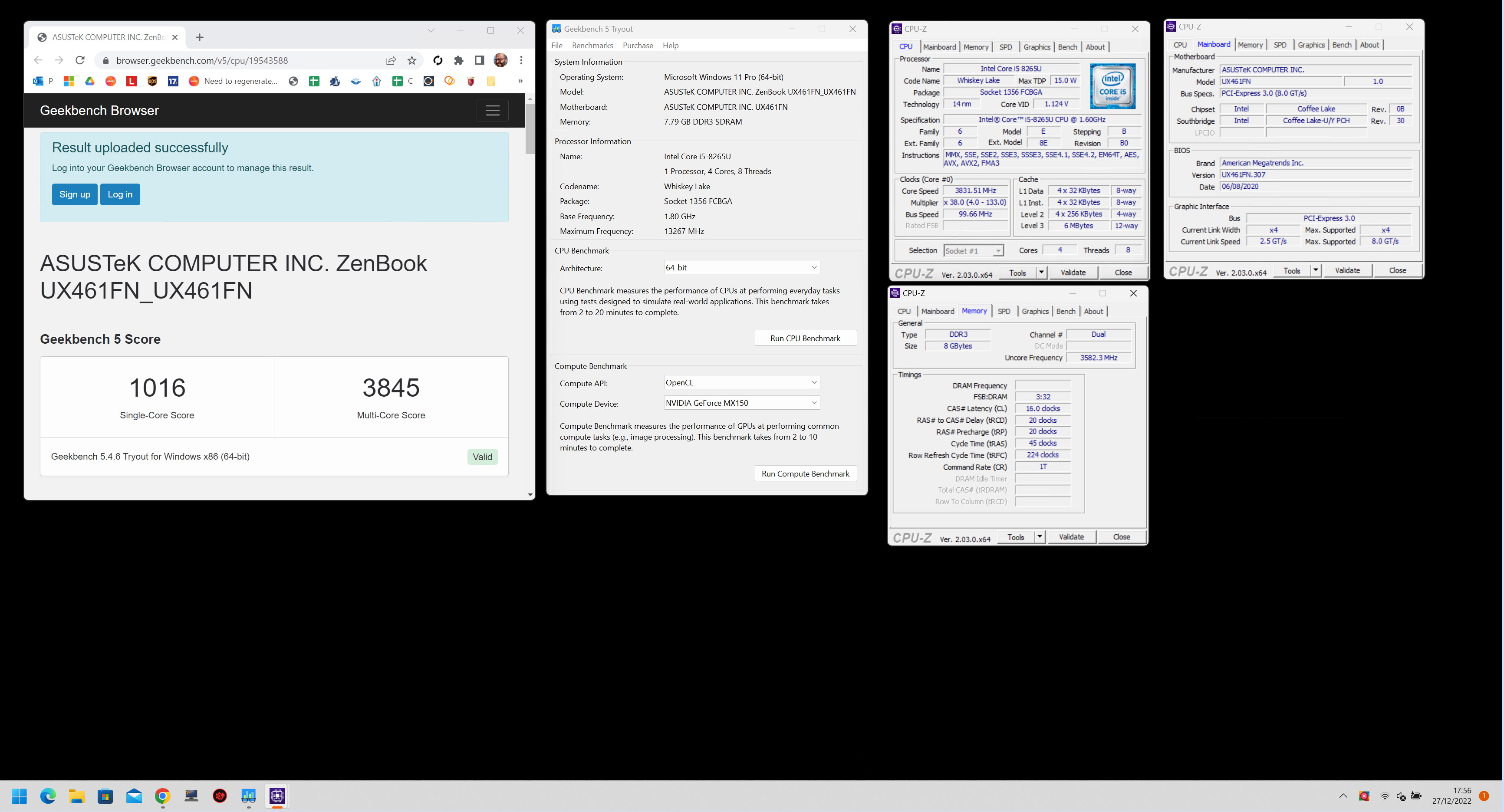Switch to Graphics tab in CPU-Z Mainboard window
The height and width of the screenshot is (812, 1504).
[x=1311, y=45]
